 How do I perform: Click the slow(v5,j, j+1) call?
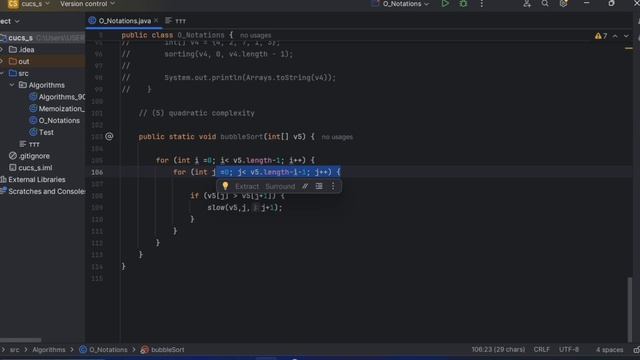coord(244,208)
